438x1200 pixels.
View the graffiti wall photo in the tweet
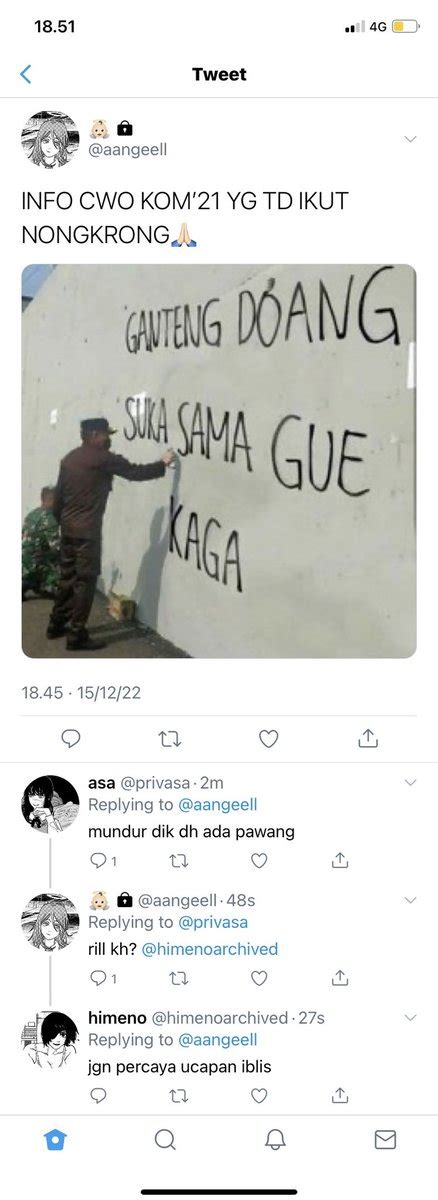(219, 461)
